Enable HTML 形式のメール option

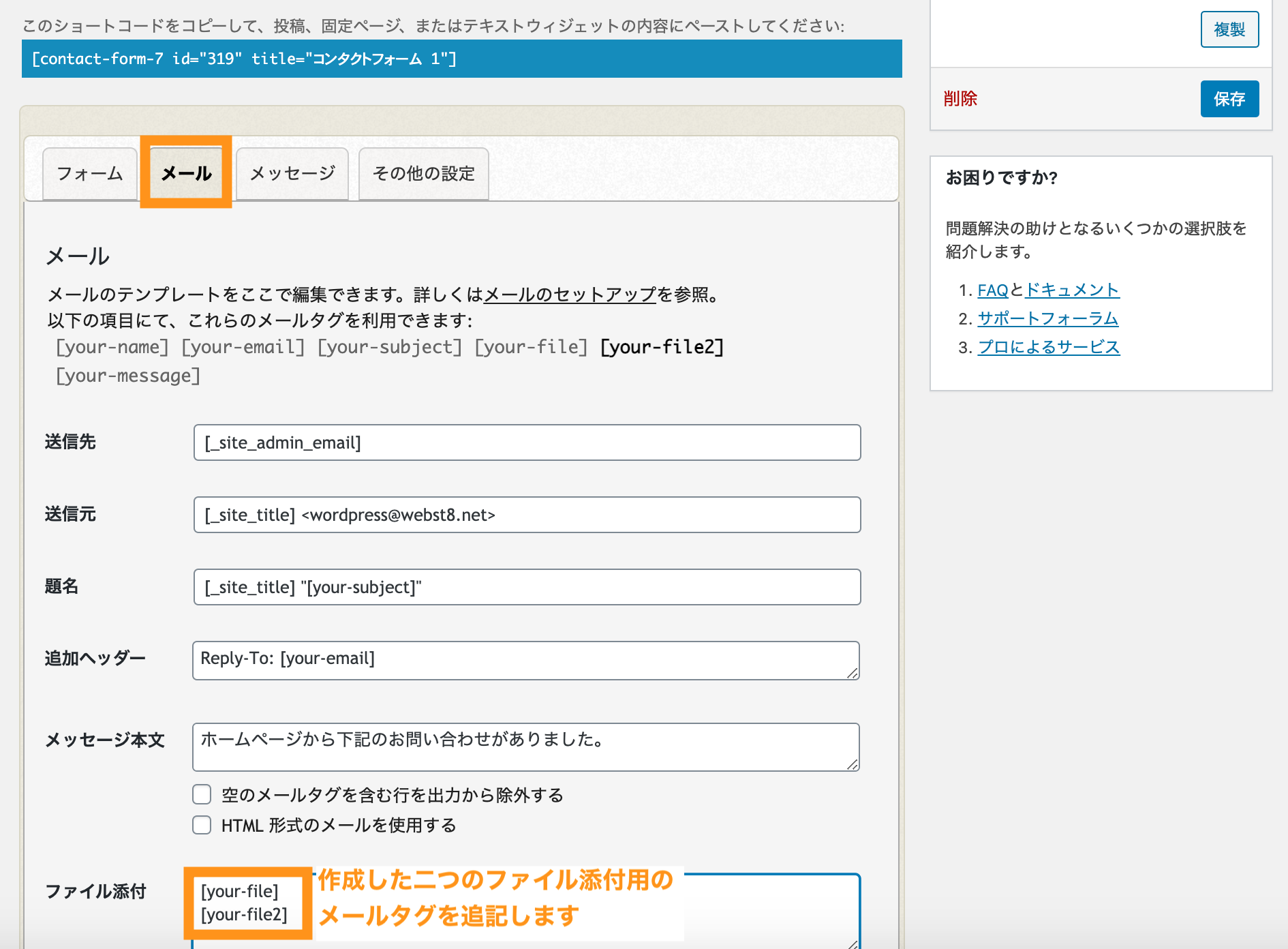tap(201, 825)
